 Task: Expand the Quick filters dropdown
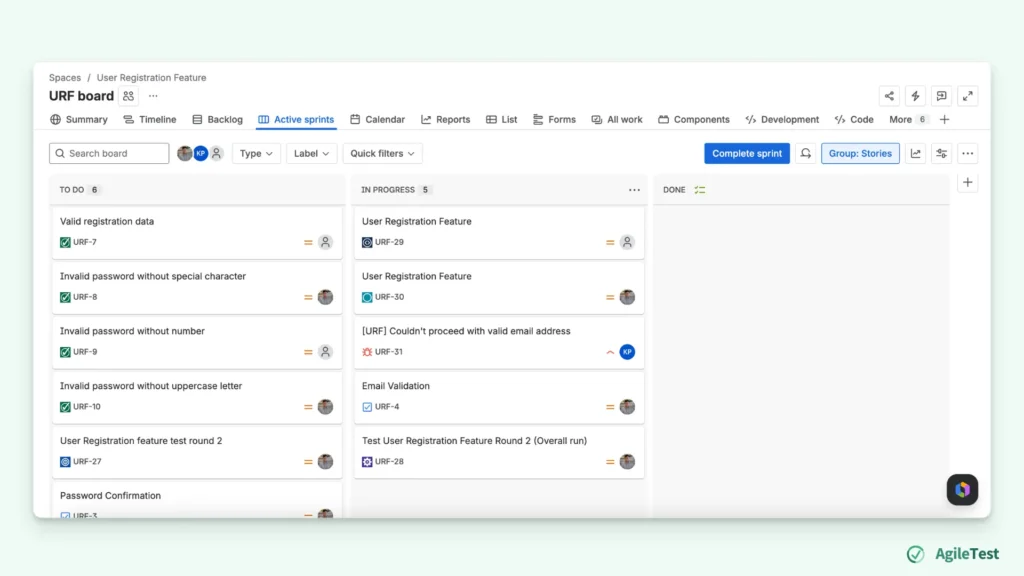coord(382,153)
